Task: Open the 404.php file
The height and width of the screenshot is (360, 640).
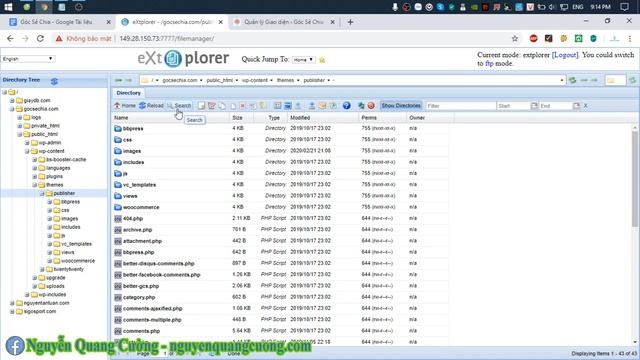Action: (x=133, y=219)
